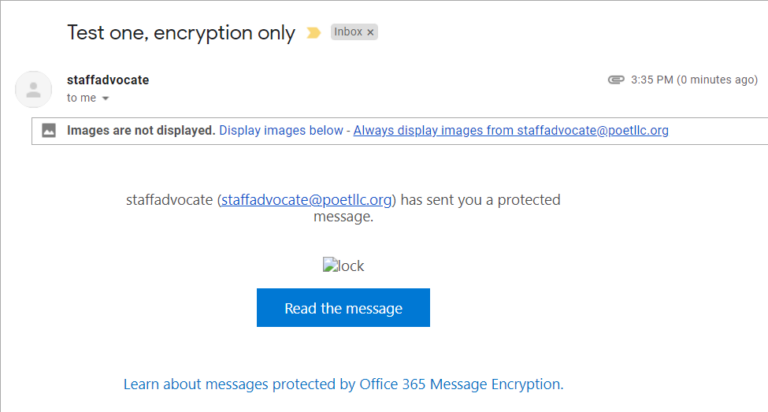Click 'Always display images from staffadvocate@poetllc.org'
Image resolution: width=768 pixels, height=412 pixels.
click(x=510, y=130)
